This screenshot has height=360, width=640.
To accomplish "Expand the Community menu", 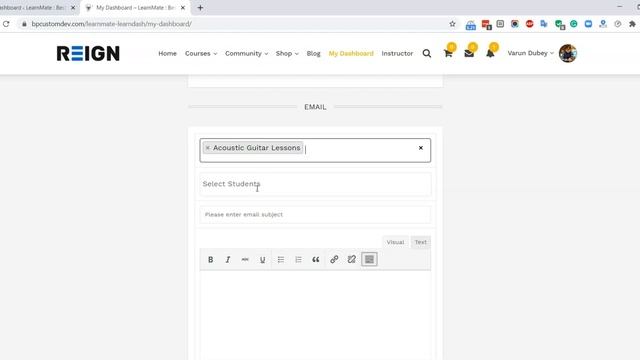I will click(x=247, y=53).
